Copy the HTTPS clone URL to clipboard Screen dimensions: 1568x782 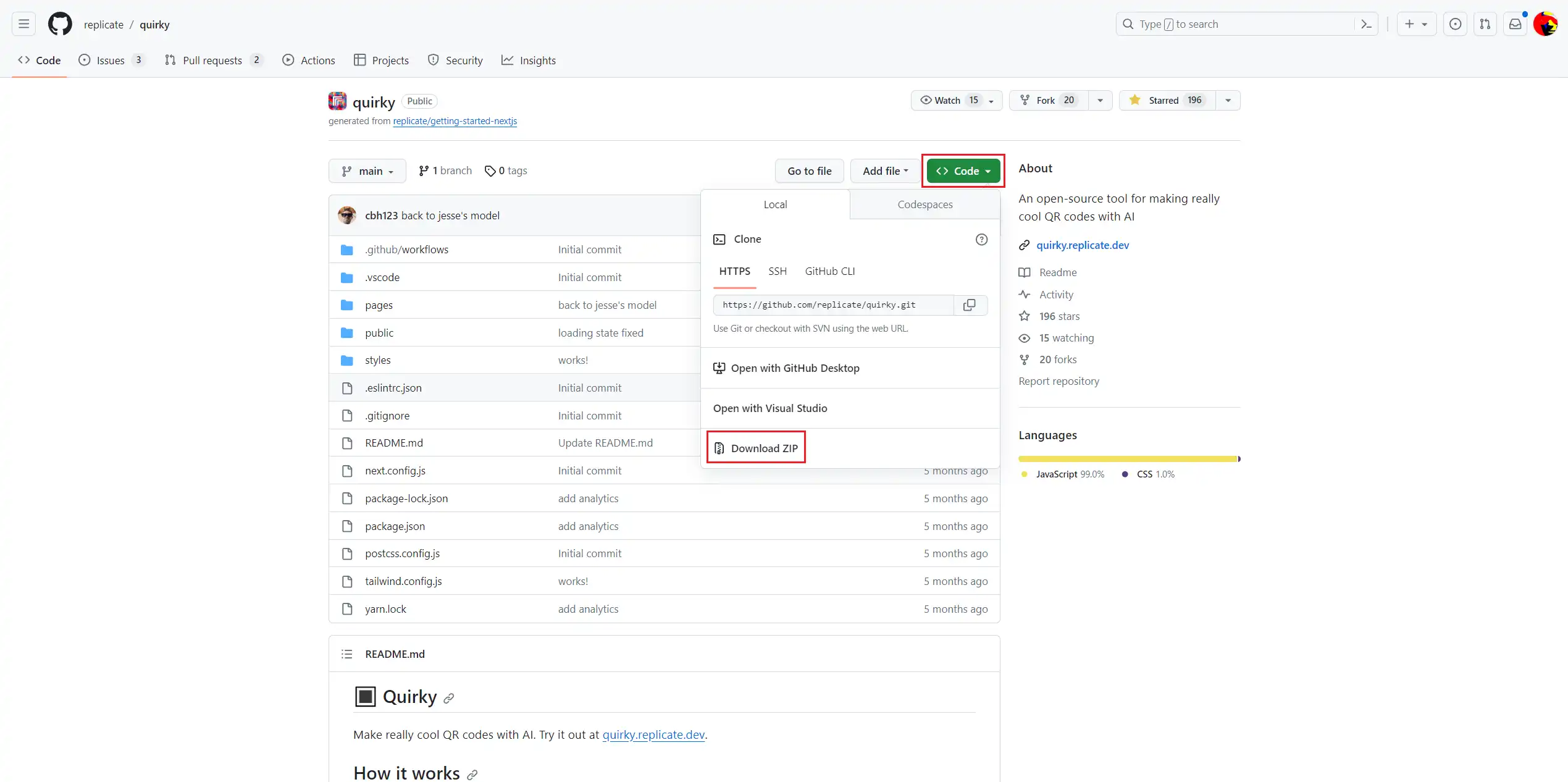pos(970,305)
